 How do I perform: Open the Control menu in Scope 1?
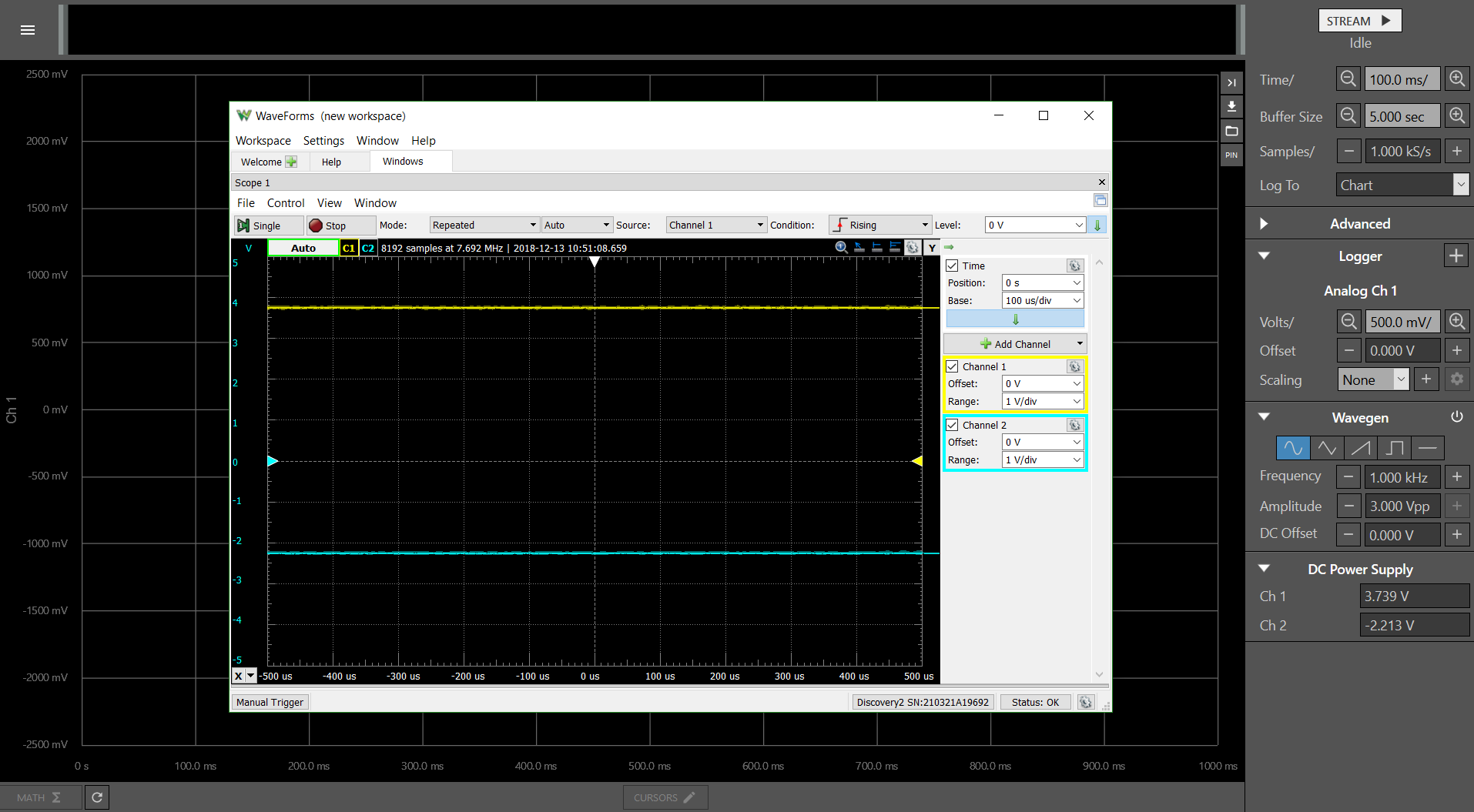286,203
